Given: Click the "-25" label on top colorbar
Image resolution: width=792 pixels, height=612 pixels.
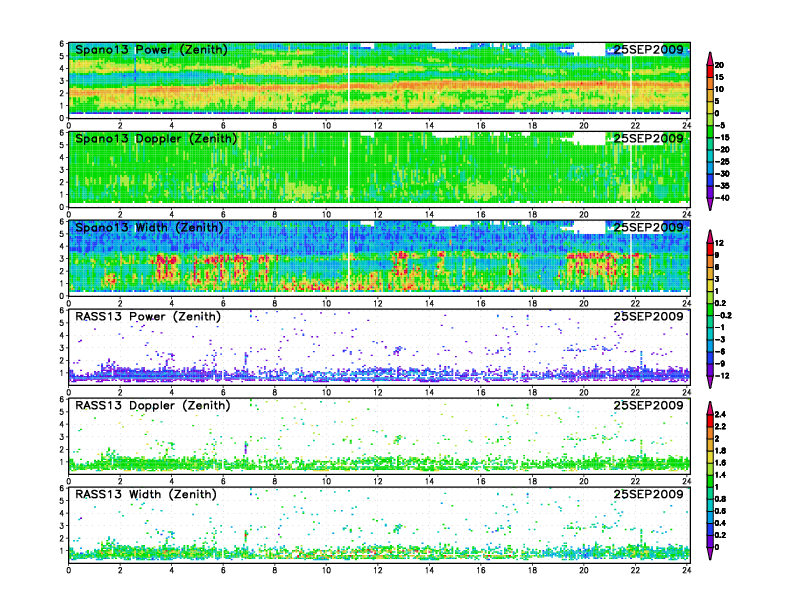Looking at the screenshot, I should click(722, 162).
